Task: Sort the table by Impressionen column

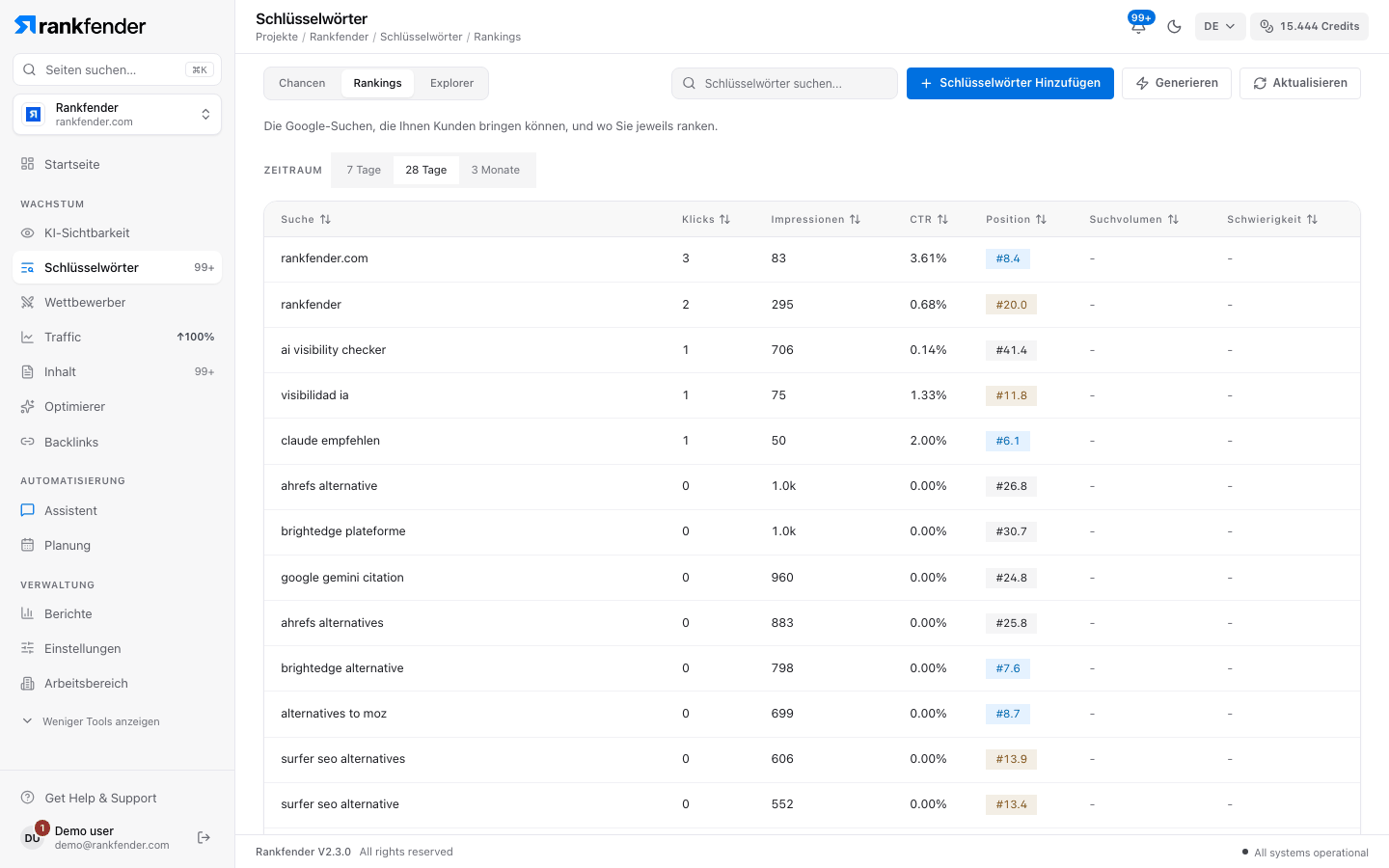Action: pyautogui.click(x=816, y=219)
